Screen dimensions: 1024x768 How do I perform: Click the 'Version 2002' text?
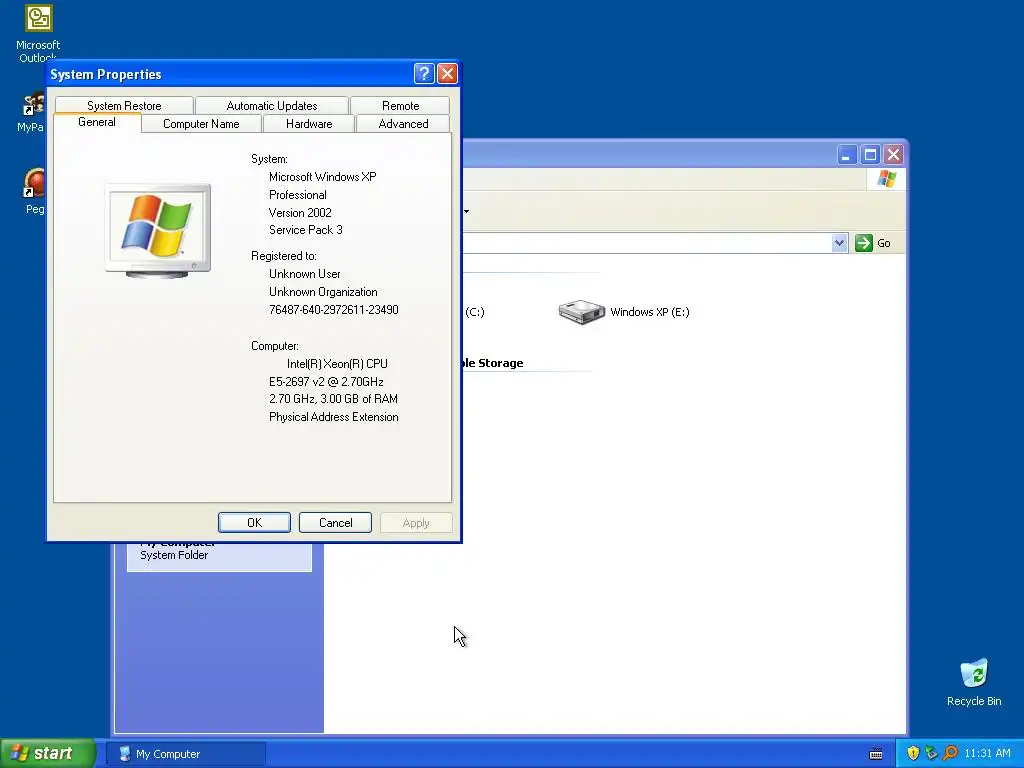click(300, 213)
